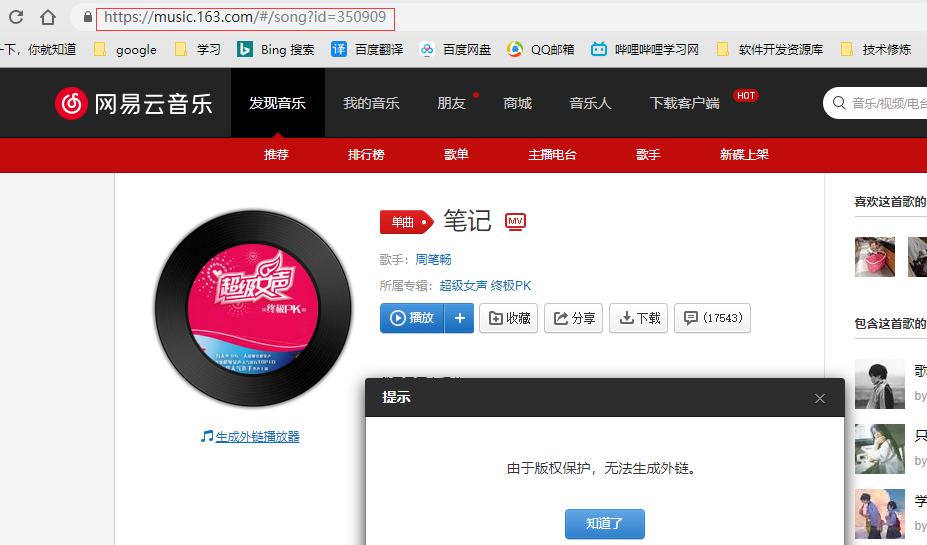
Task: Select 推荐 in the red subnav
Action: click(276, 155)
